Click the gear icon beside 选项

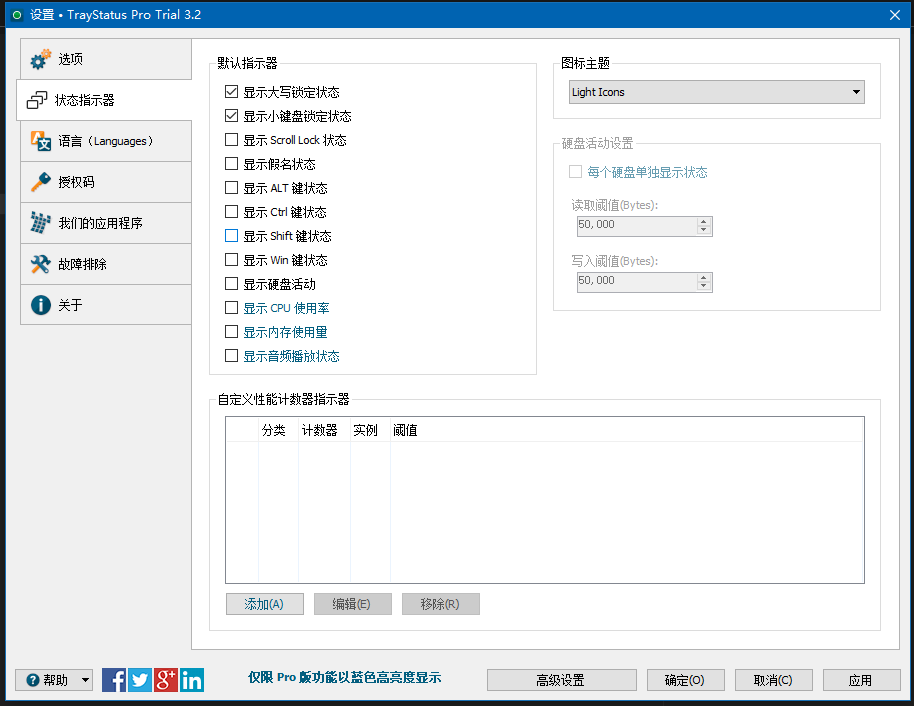(x=40, y=60)
